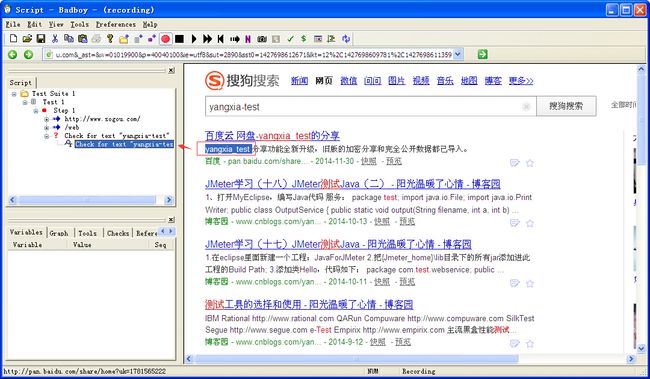Image resolution: width=650 pixels, height=379 pixels.
Task: Add a variable with the dollar icon
Action: [304, 39]
